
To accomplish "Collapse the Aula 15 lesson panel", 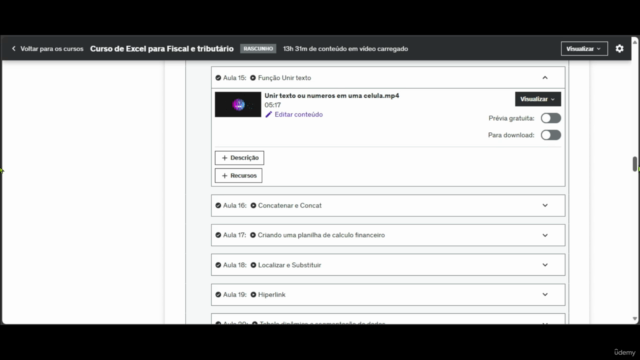I will [x=545, y=78].
